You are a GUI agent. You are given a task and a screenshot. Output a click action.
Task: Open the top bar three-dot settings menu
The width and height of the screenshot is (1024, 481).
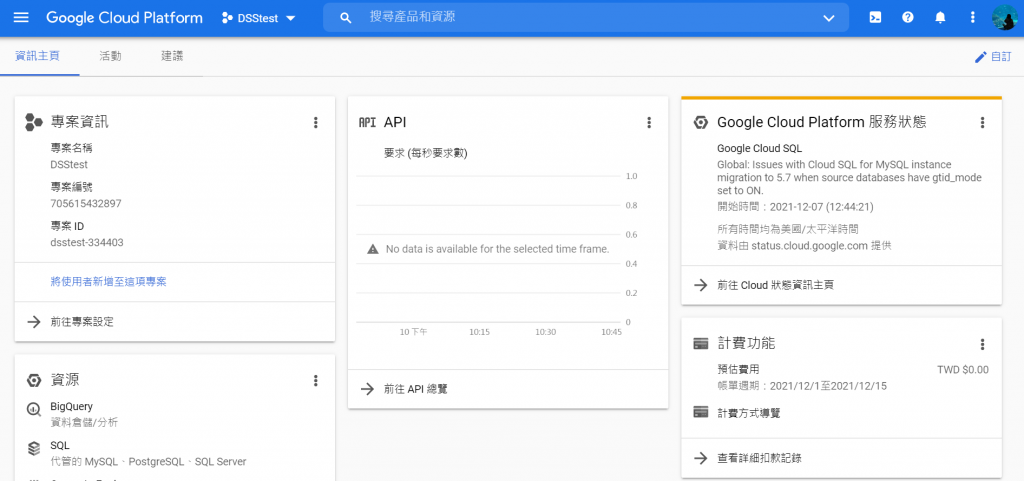tap(973, 18)
